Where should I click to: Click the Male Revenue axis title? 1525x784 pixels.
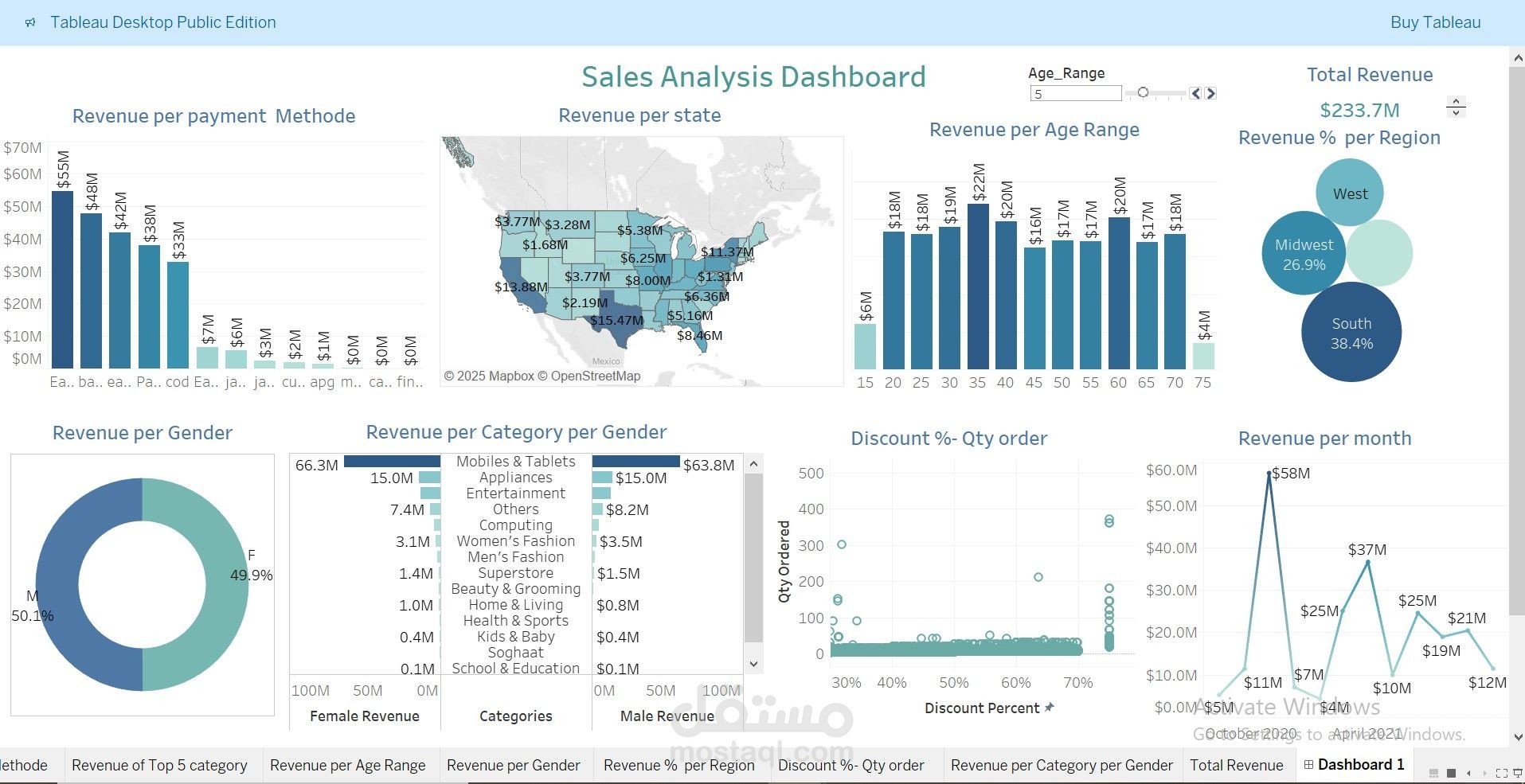[x=667, y=716]
